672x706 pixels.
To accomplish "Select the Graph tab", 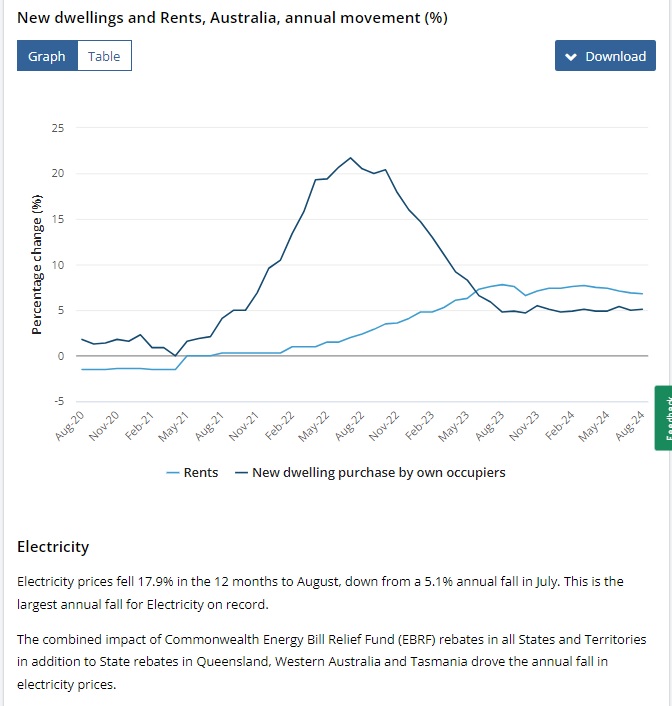I will (x=46, y=56).
